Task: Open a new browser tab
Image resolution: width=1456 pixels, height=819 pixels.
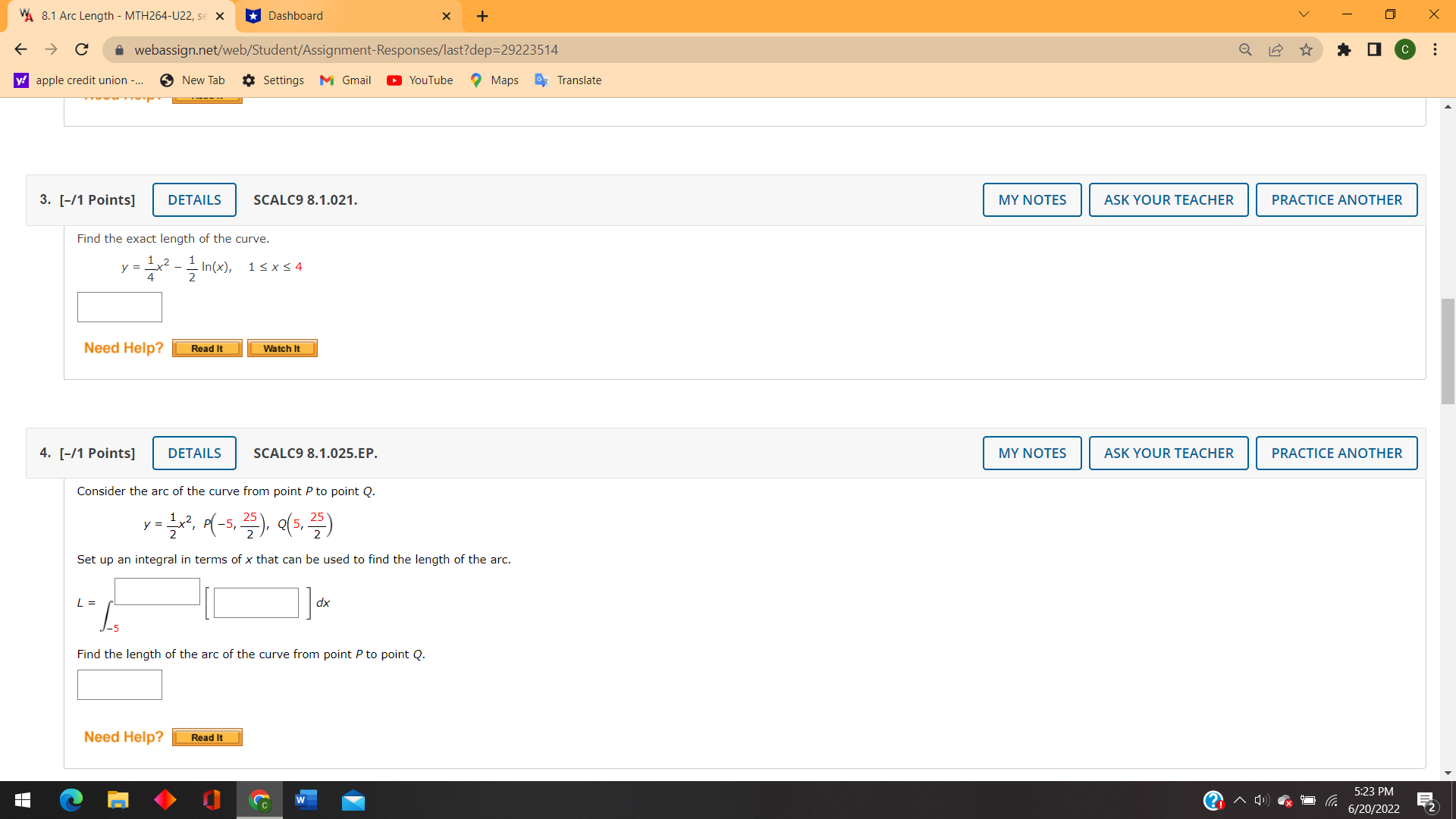Action: click(x=482, y=16)
